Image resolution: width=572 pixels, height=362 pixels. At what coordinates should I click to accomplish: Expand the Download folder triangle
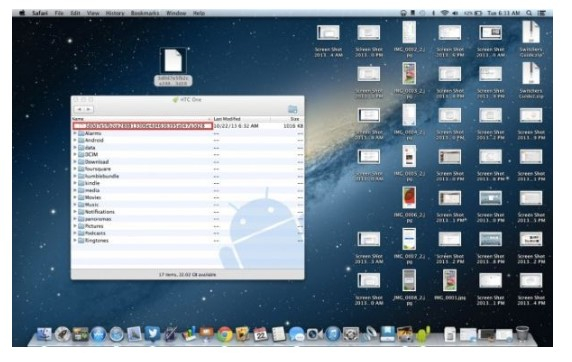coord(75,162)
